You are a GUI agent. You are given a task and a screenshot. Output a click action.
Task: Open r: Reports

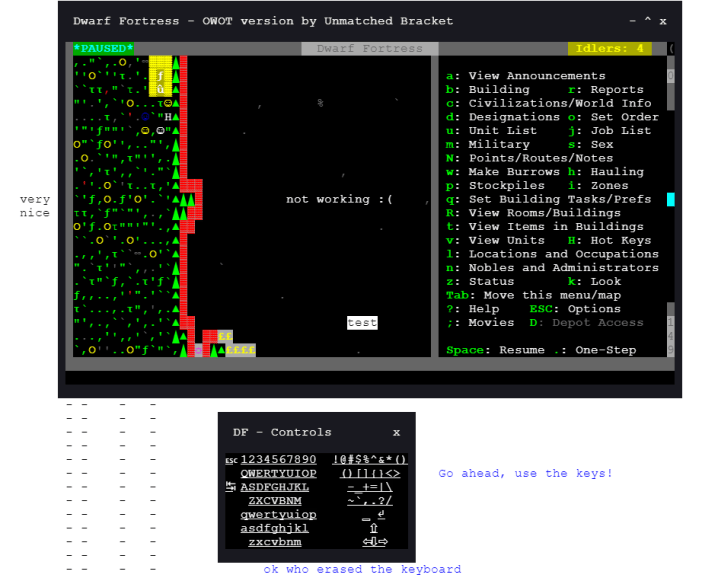(x=606, y=90)
